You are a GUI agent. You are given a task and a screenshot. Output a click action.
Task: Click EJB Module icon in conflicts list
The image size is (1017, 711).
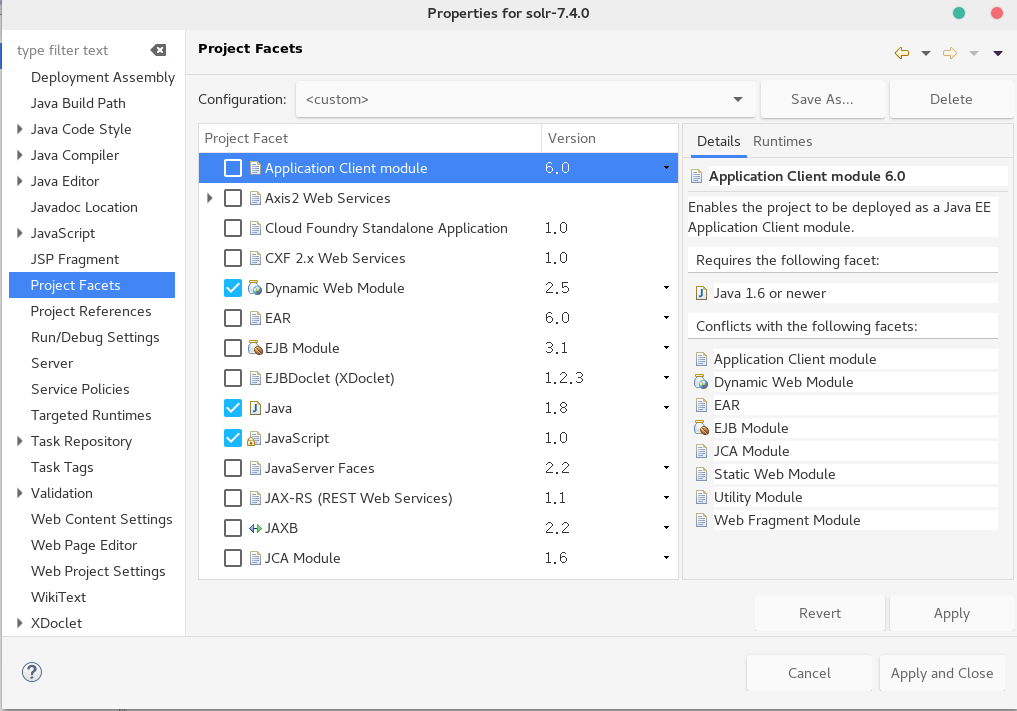pos(701,428)
